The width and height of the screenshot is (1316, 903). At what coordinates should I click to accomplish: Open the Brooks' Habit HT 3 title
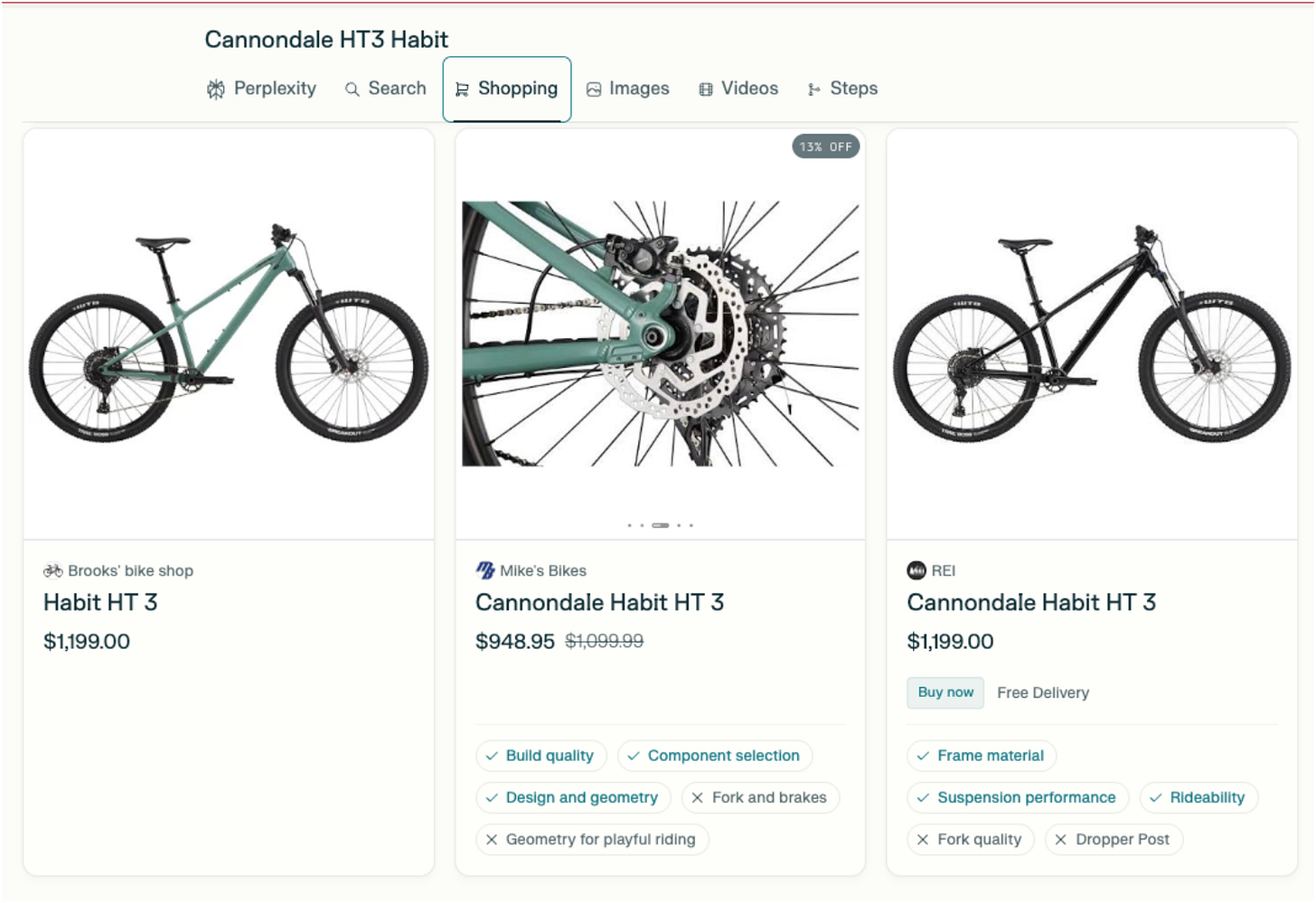pyautogui.click(x=100, y=602)
